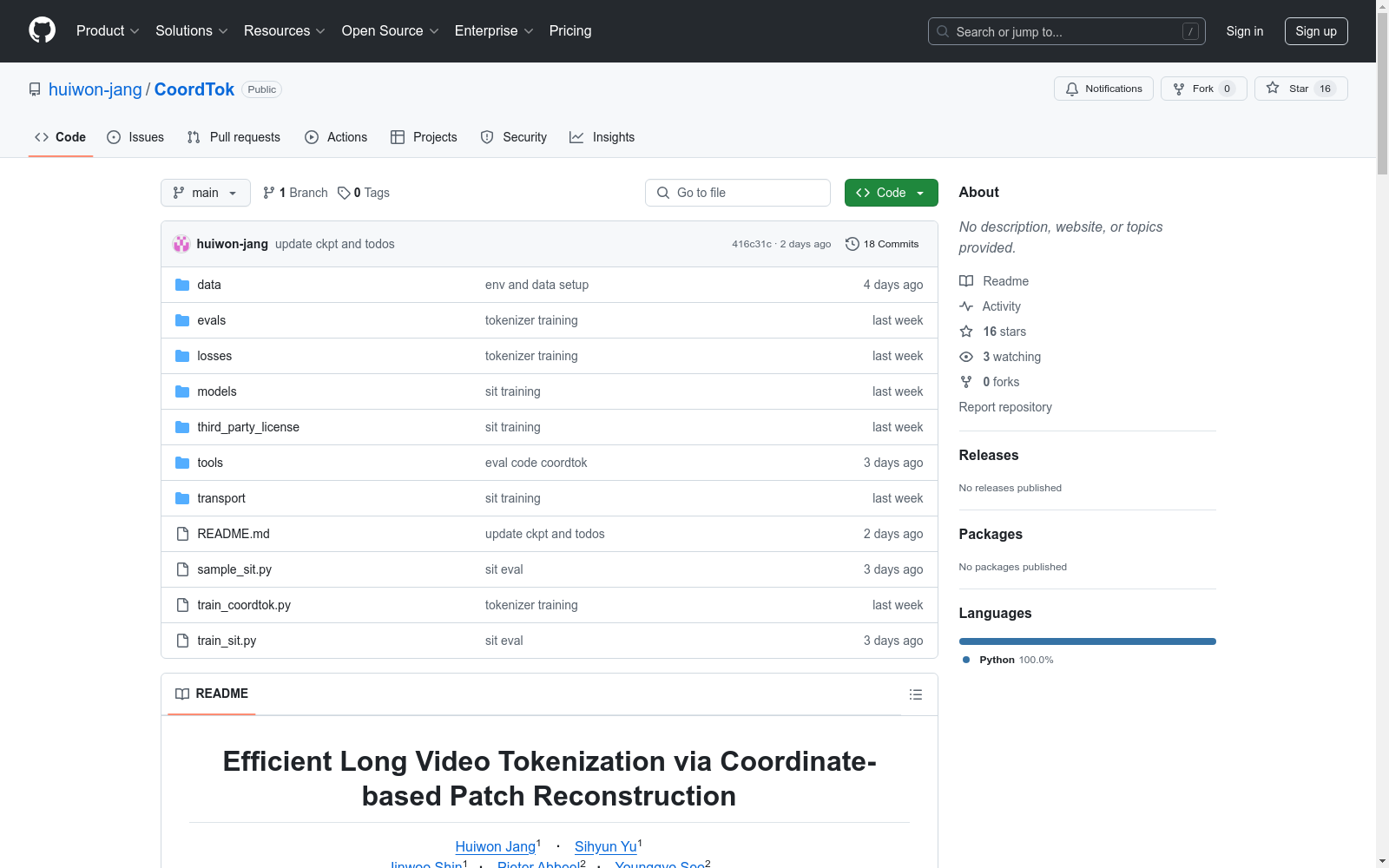Image resolution: width=1389 pixels, height=868 pixels.
Task: Open the main branch selector dropdown
Action: [x=206, y=193]
